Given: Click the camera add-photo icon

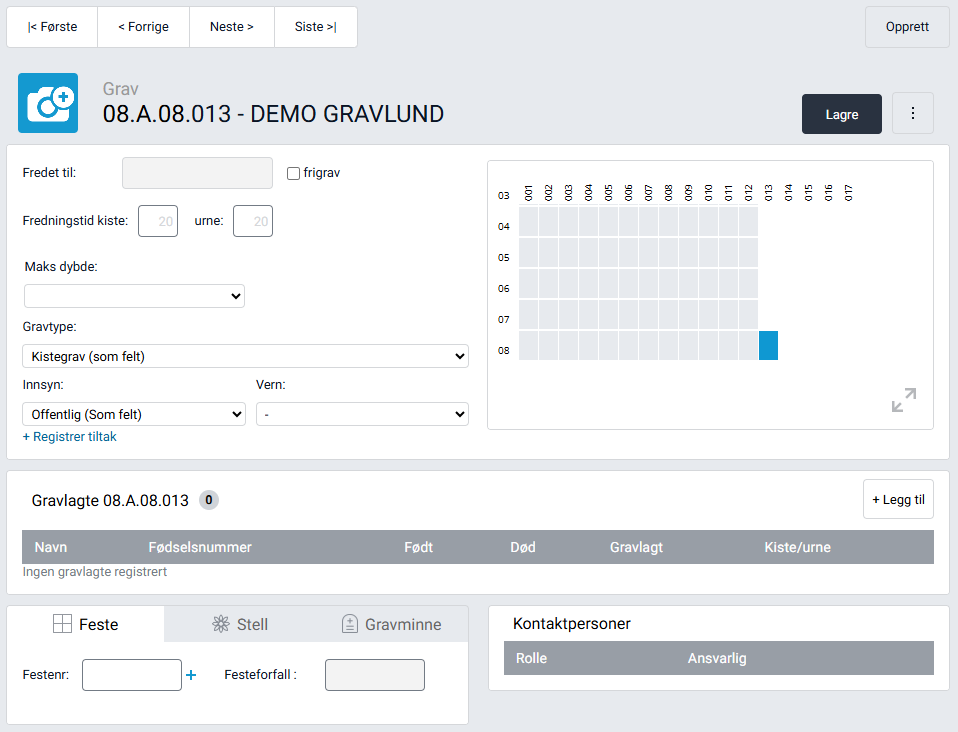Looking at the screenshot, I should [x=48, y=103].
